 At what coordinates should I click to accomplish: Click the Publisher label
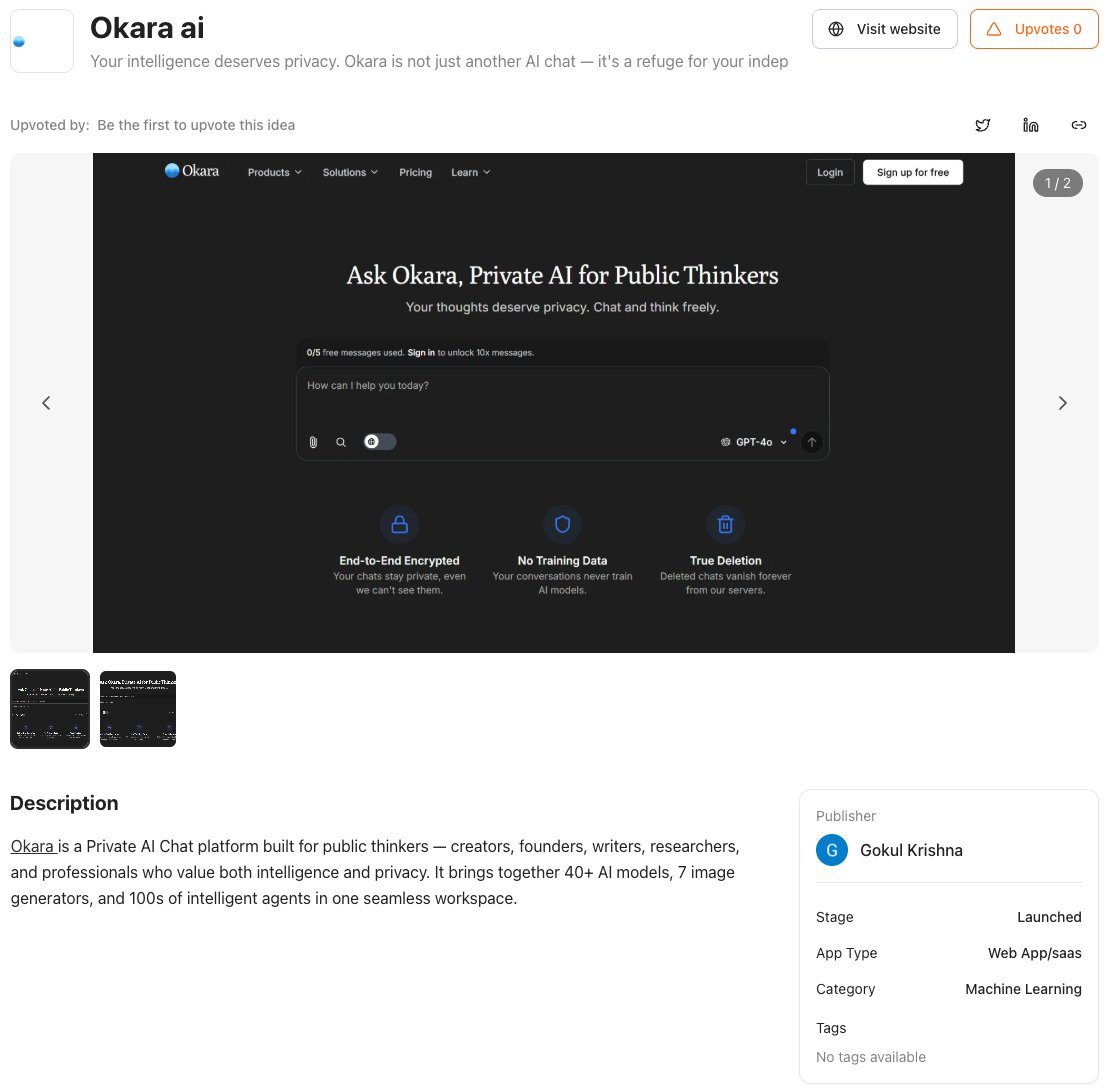coord(846,816)
